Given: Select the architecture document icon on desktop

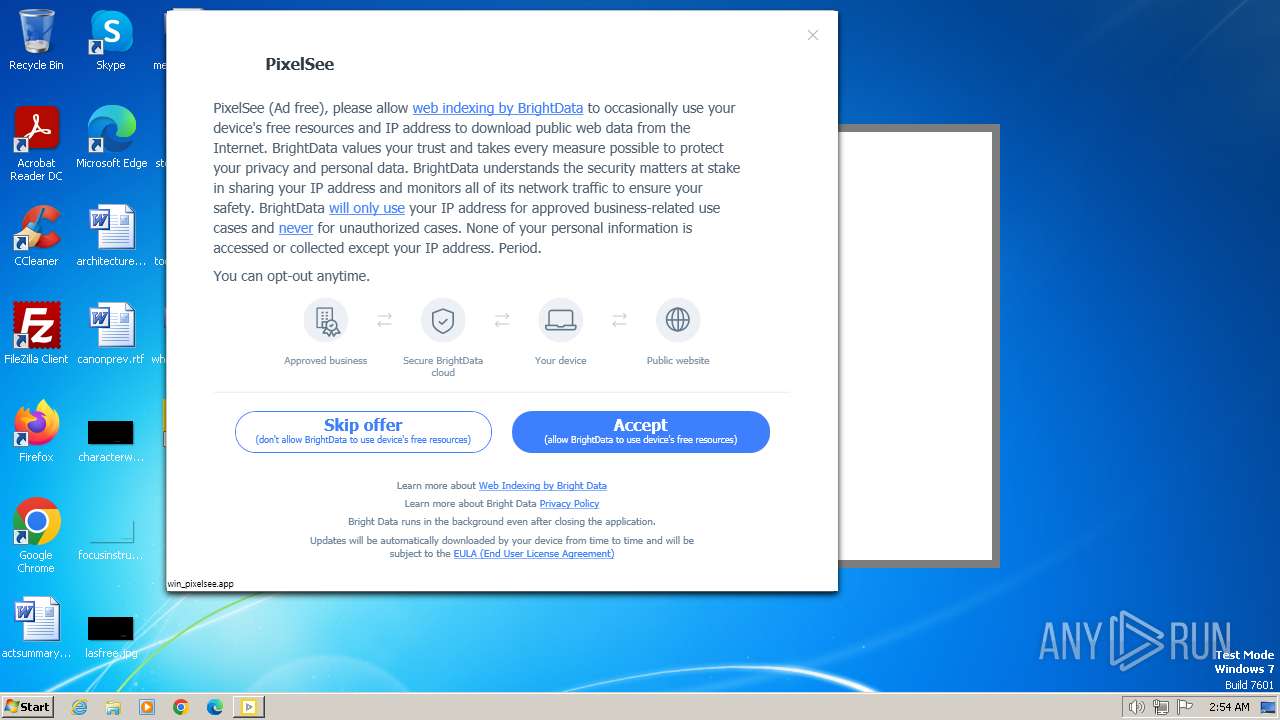Looking at the screenshot, I should click(x=111, y=236).
